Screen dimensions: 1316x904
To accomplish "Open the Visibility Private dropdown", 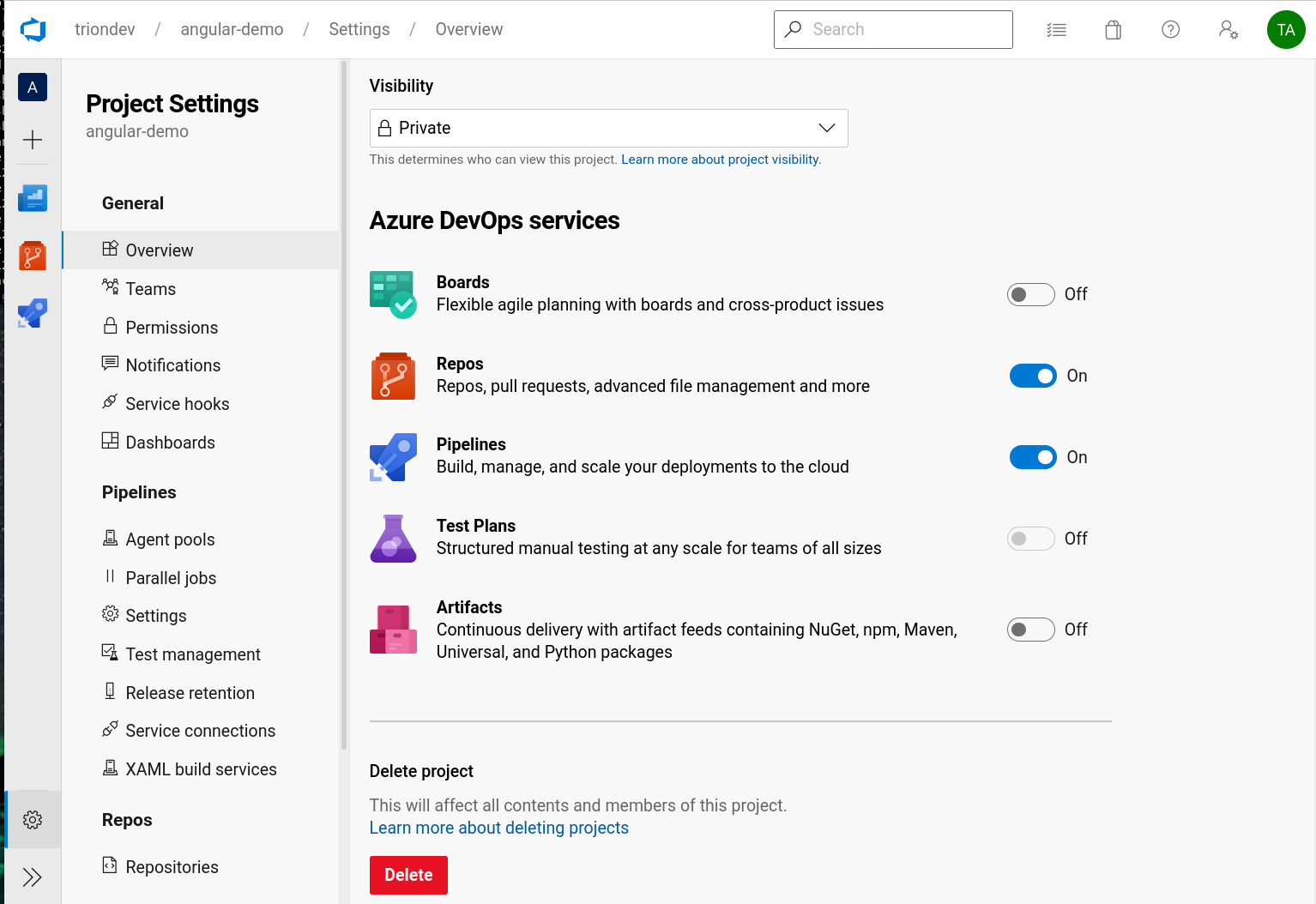I will (608, 128).
